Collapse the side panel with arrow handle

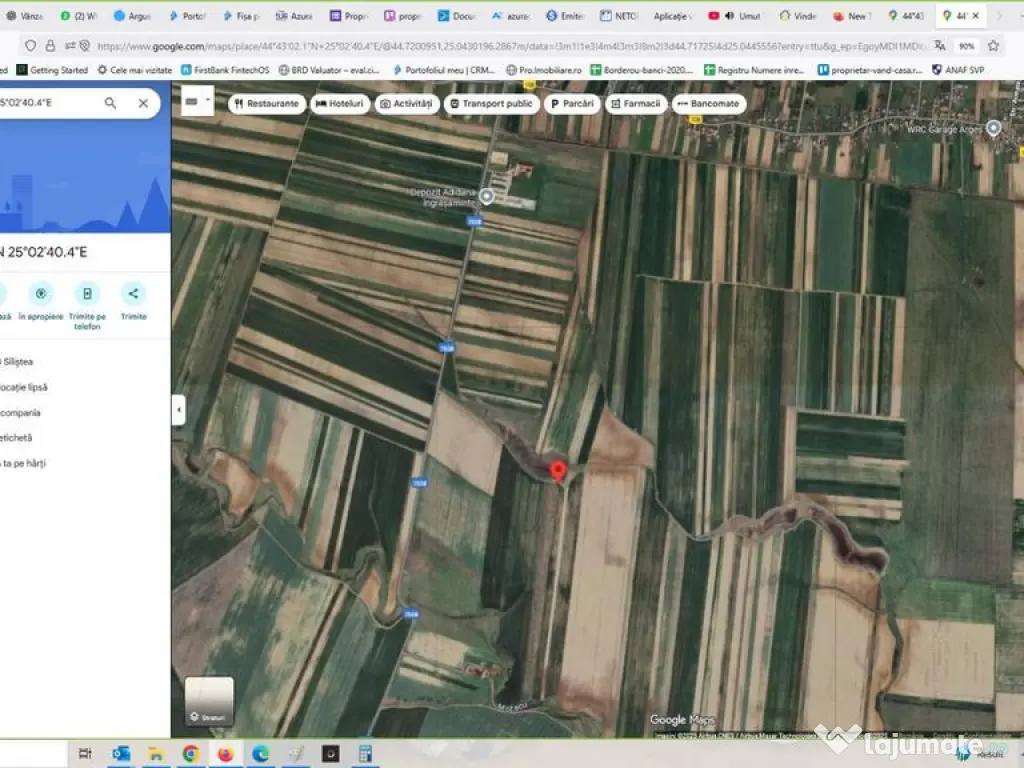178,409
